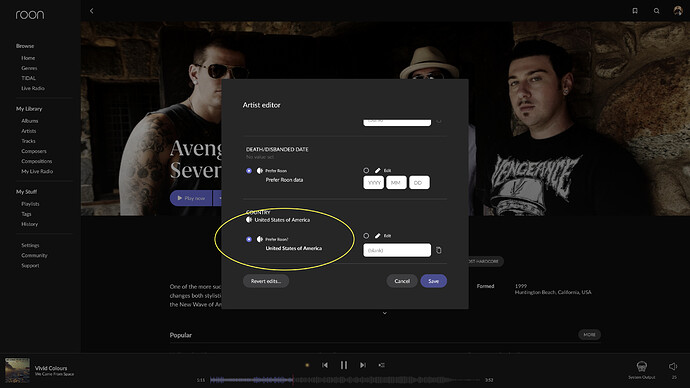Select Edit radio for Death/Disbanded Date
The height and width of the screenshot is (388, 690).
point(366,170)
